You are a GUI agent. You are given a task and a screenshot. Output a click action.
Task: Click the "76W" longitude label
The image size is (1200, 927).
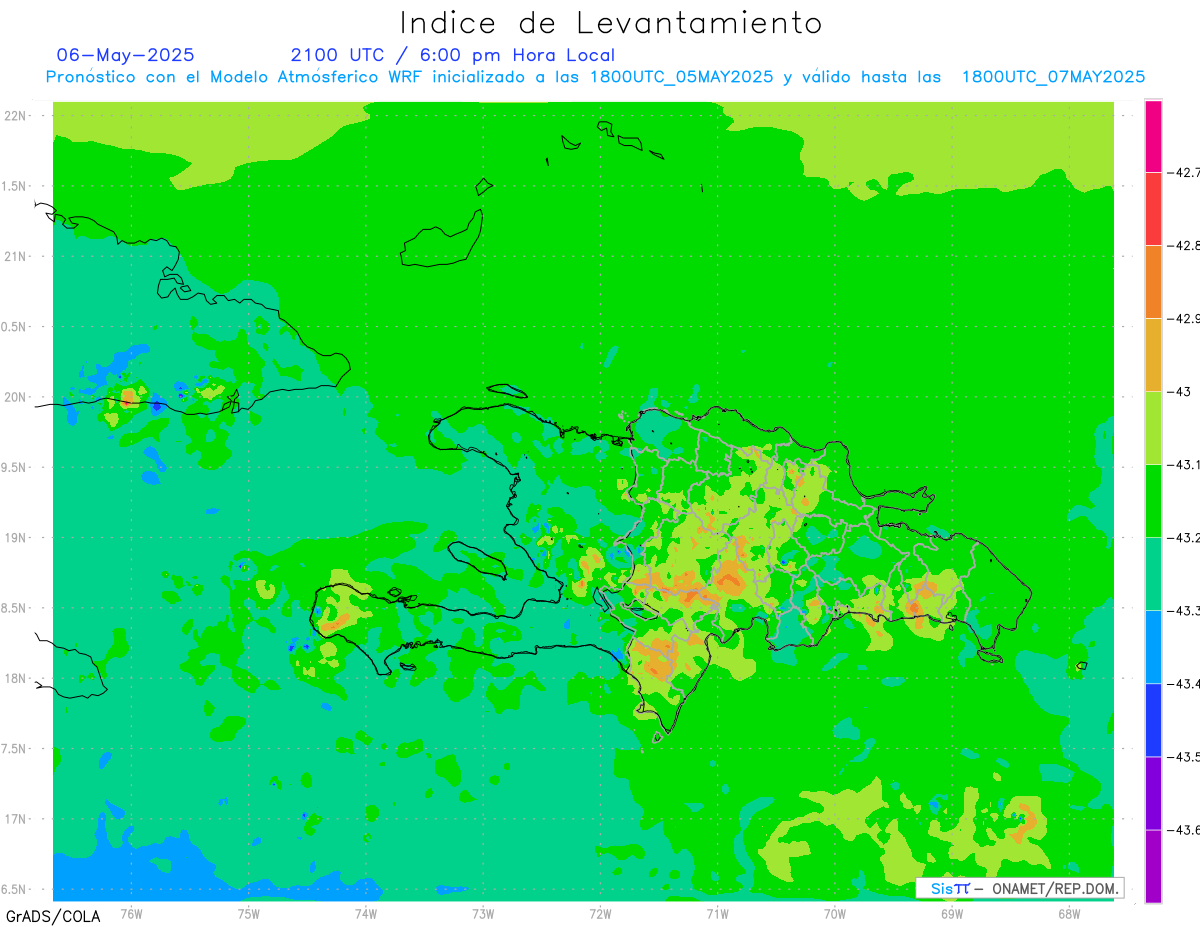[131, 913]
